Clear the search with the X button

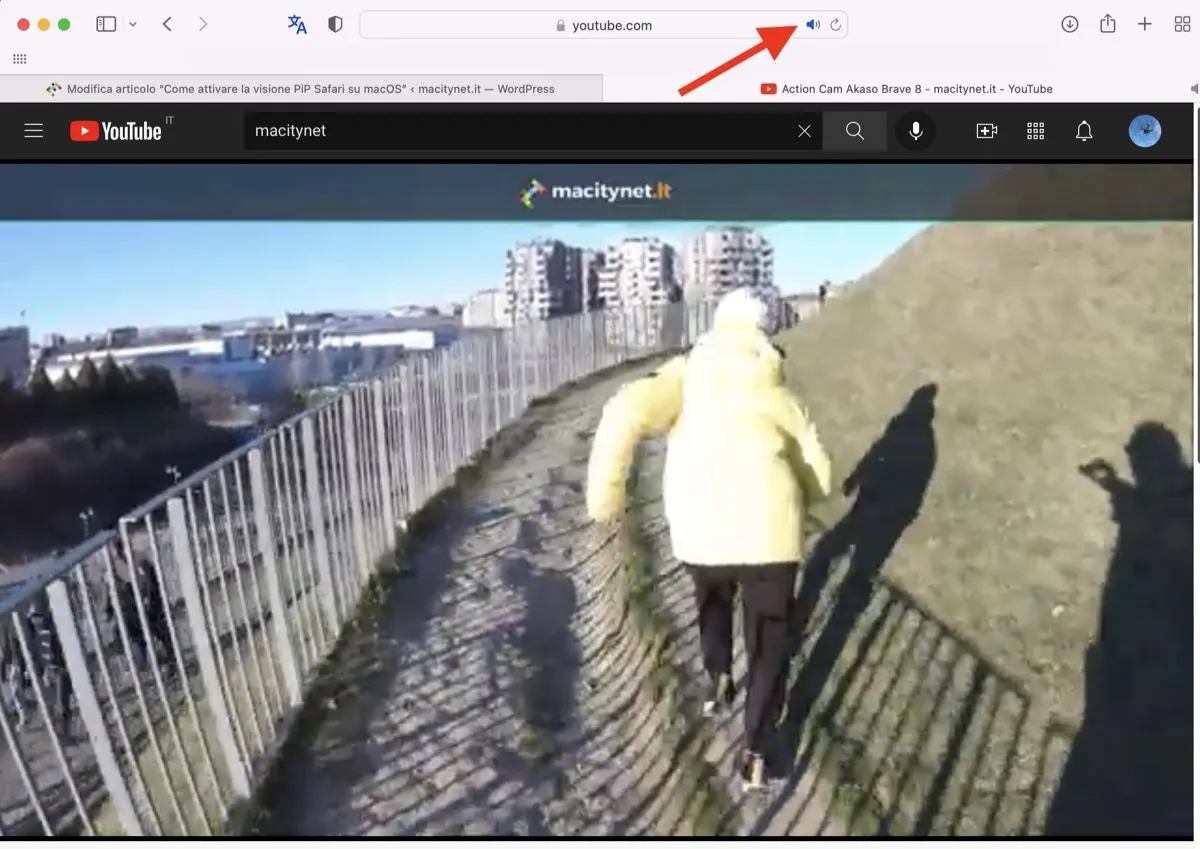pos(804,130)
